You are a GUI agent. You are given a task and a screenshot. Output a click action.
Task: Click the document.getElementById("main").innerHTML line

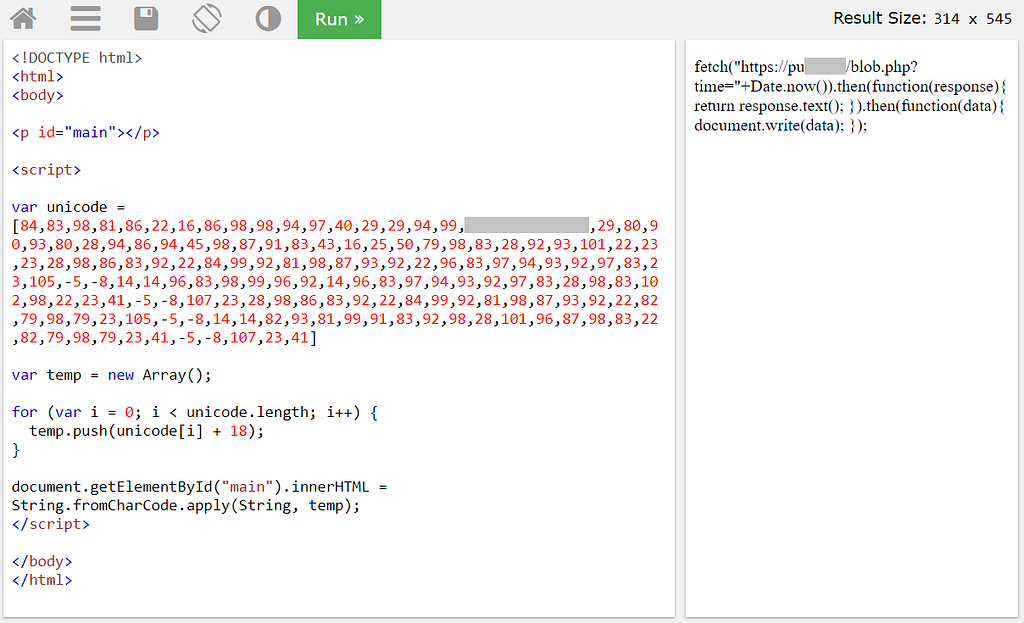[x=199, y=487]
